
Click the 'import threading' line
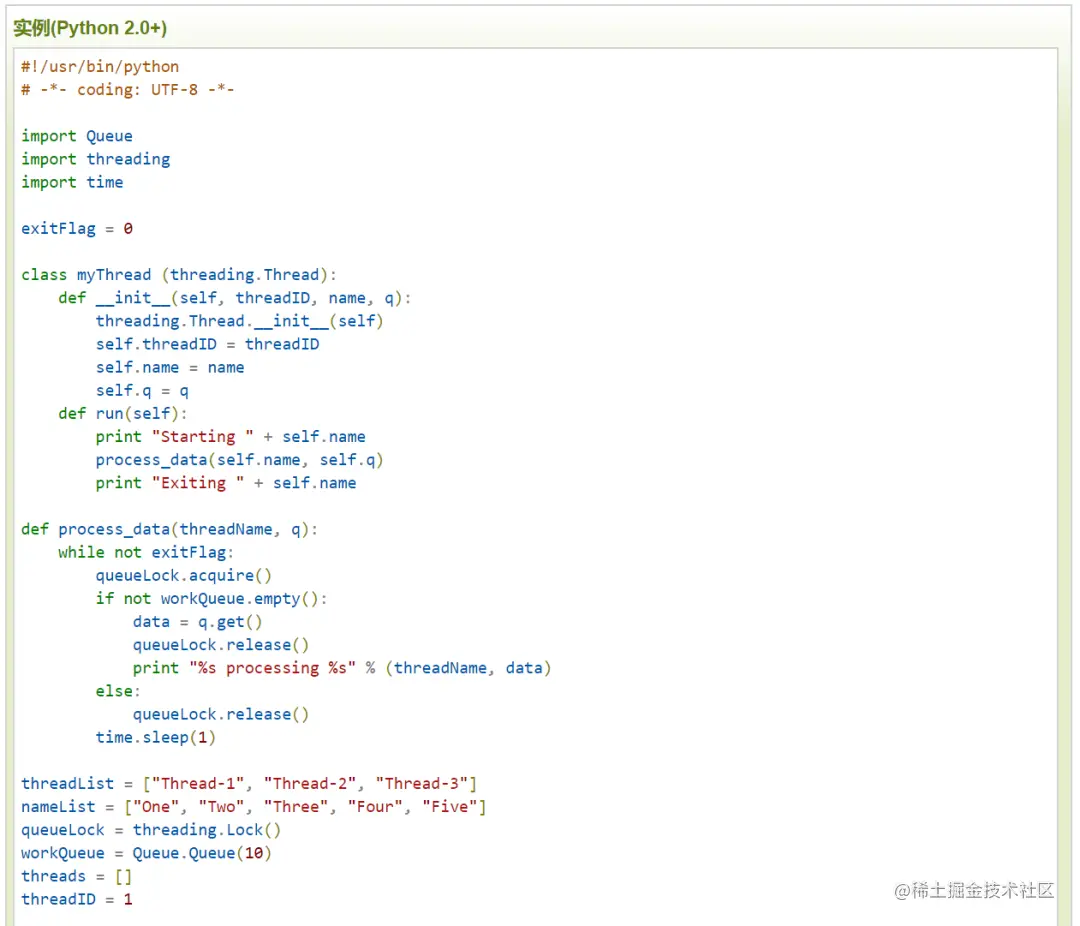click(95, 159)
